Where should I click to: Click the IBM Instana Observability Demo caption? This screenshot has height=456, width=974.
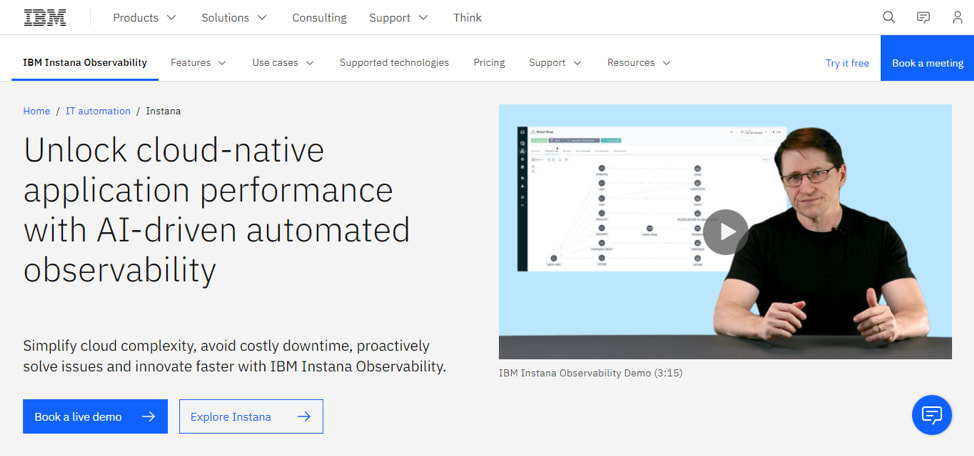coord(590,373)
